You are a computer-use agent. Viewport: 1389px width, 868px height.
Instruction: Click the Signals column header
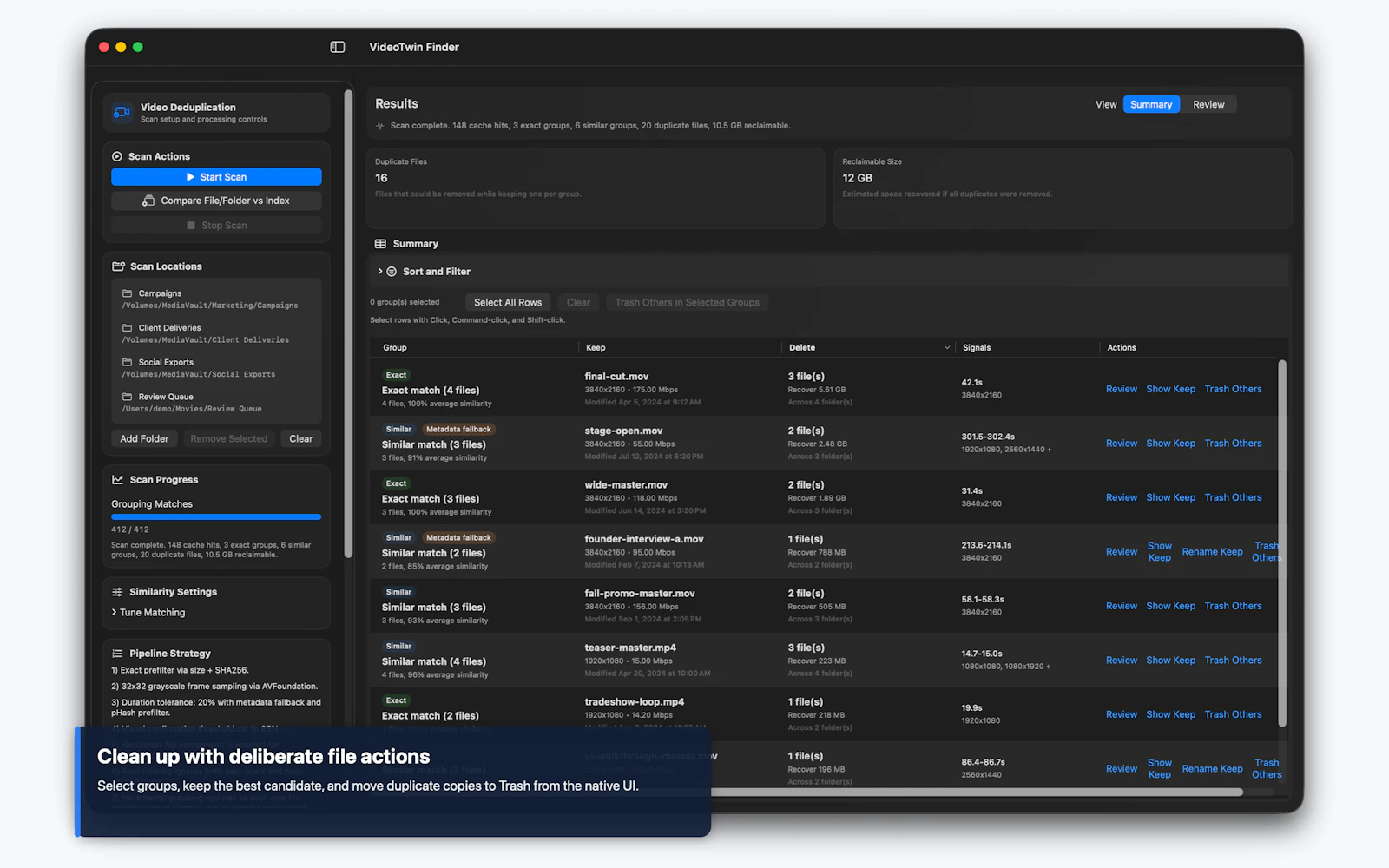tap(977, 347)
